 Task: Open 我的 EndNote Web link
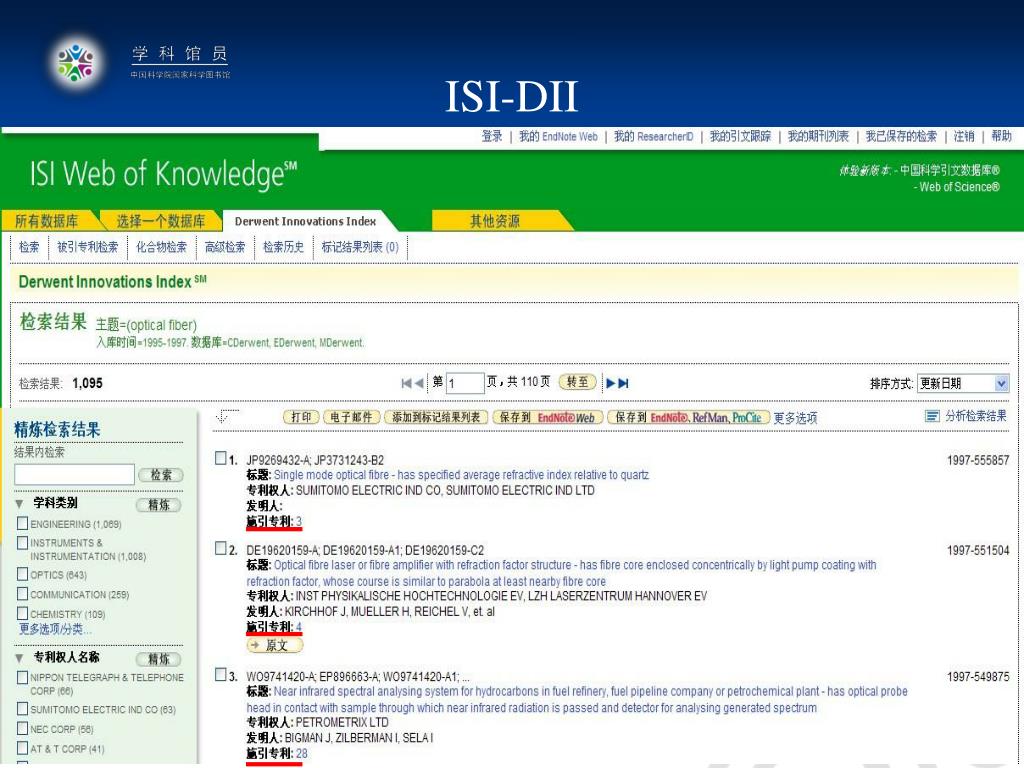coord(558,136)
